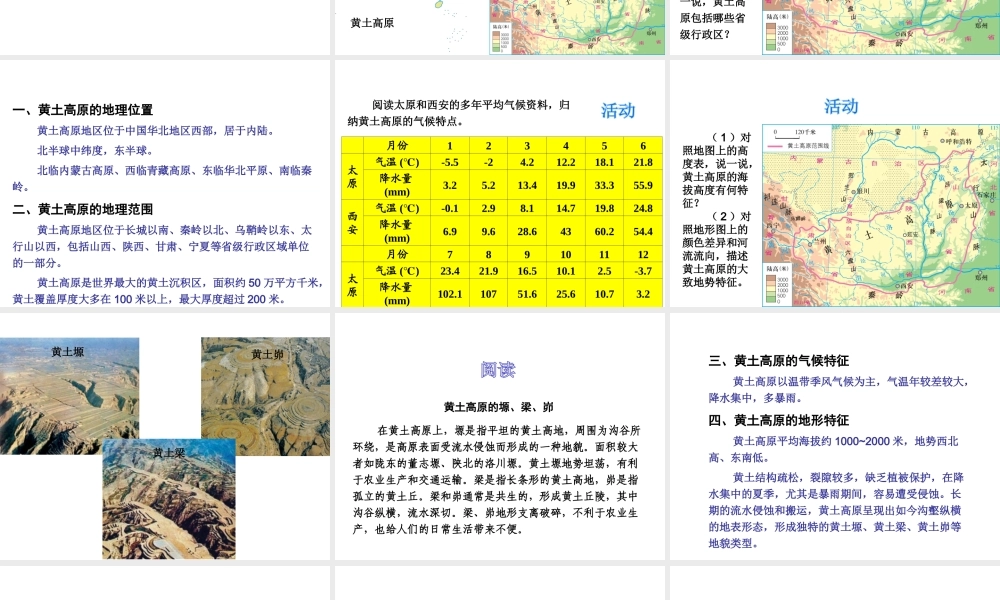Viewport: 1000px width, 600px height.
Task: Click the first 月份 header cell in the table
Action: (x=397, y=145)
